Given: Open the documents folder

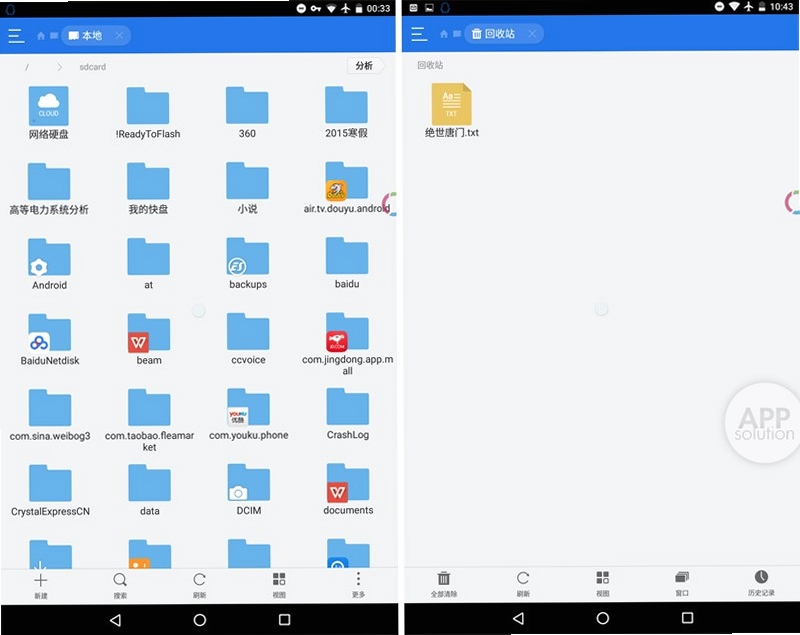Looking at the screenshot, I should tap(348, 489).
